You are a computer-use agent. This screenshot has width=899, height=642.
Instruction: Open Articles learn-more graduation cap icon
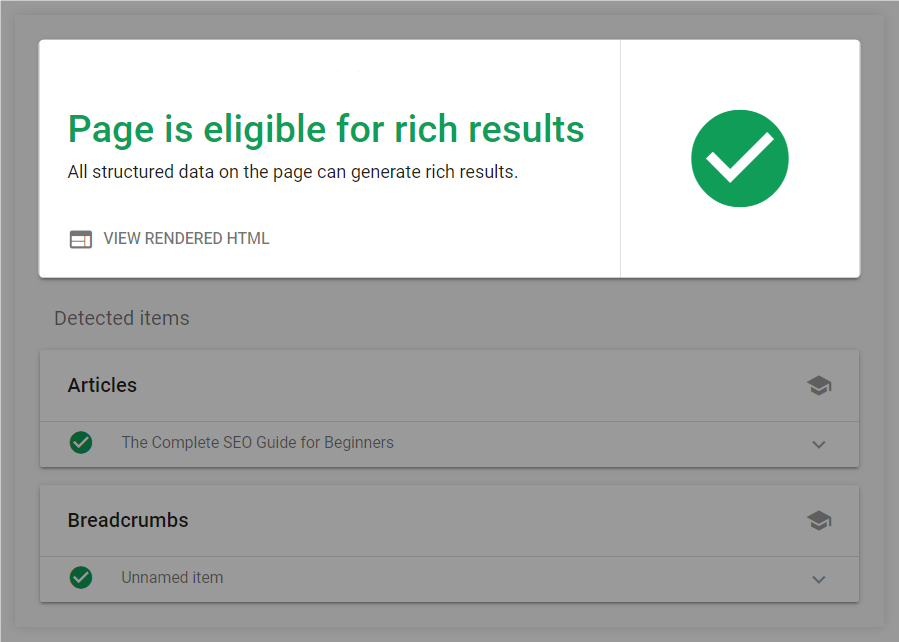pyautogui.click(x=819, y=385)
